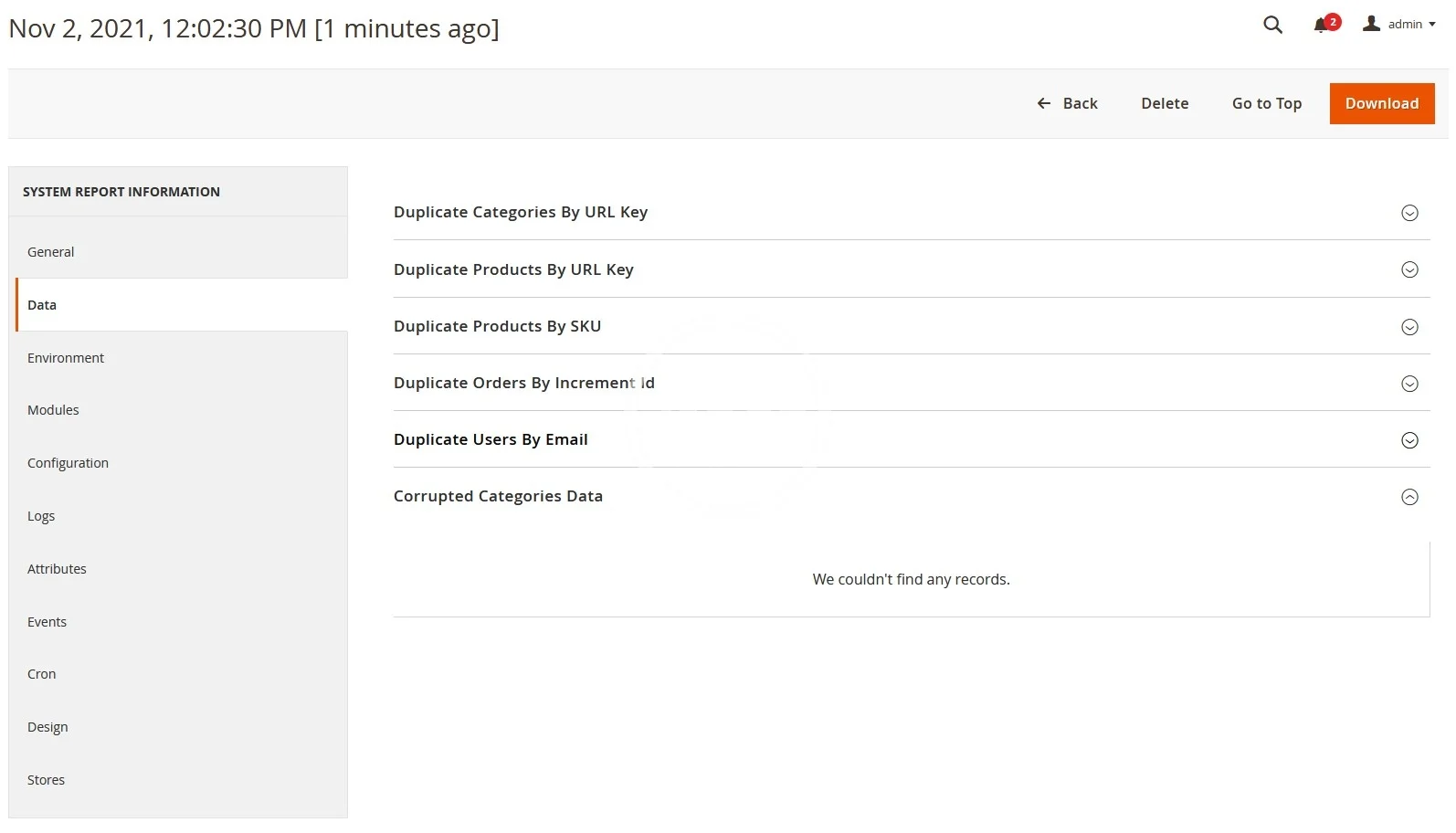The image size is (1456, 833).
Task: Expand Duplicate Users By Email chevron
Action: 1409,440
